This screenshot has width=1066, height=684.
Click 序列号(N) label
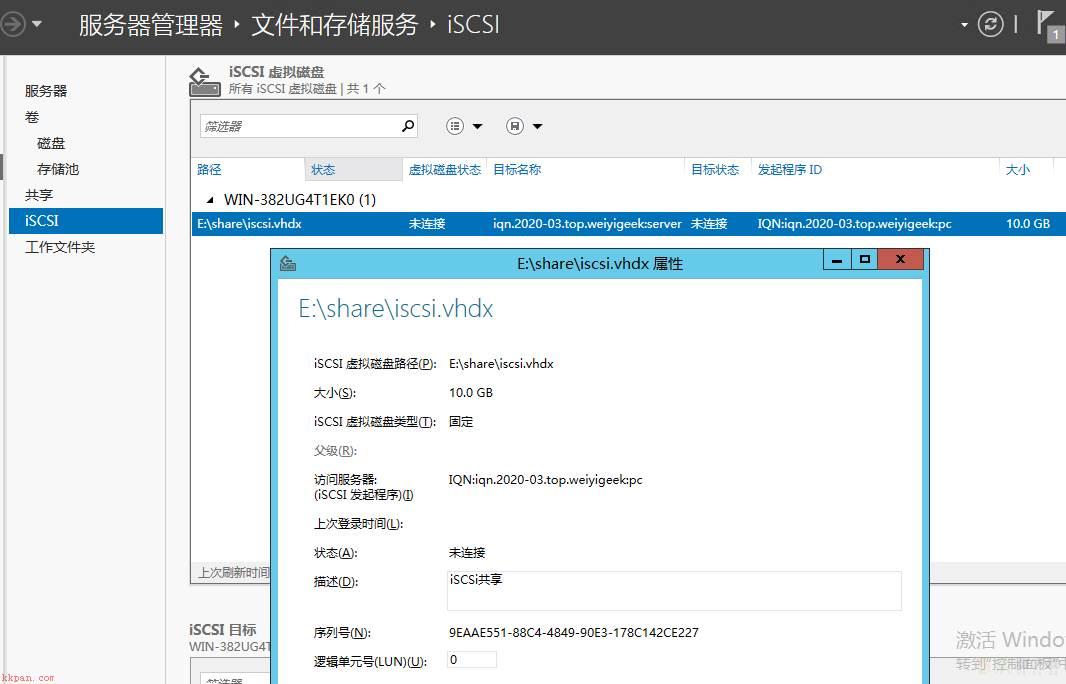pos(342,633)
